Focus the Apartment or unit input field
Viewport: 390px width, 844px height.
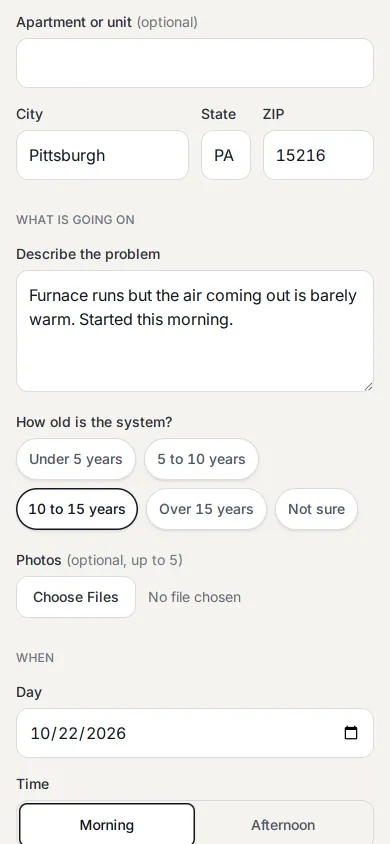coord(195,63)
